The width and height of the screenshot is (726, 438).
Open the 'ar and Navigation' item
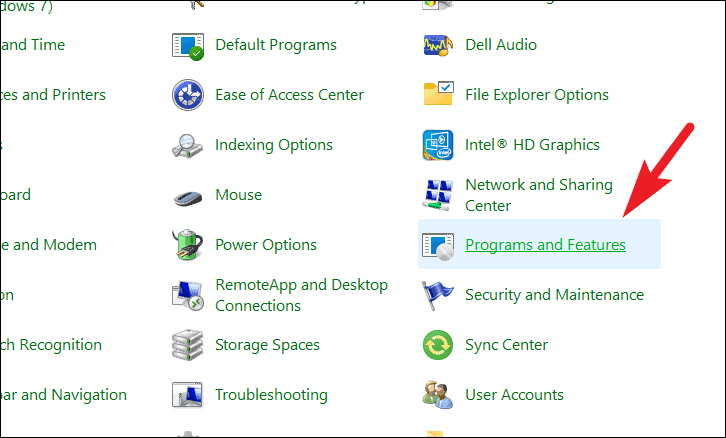click(63, 395)
